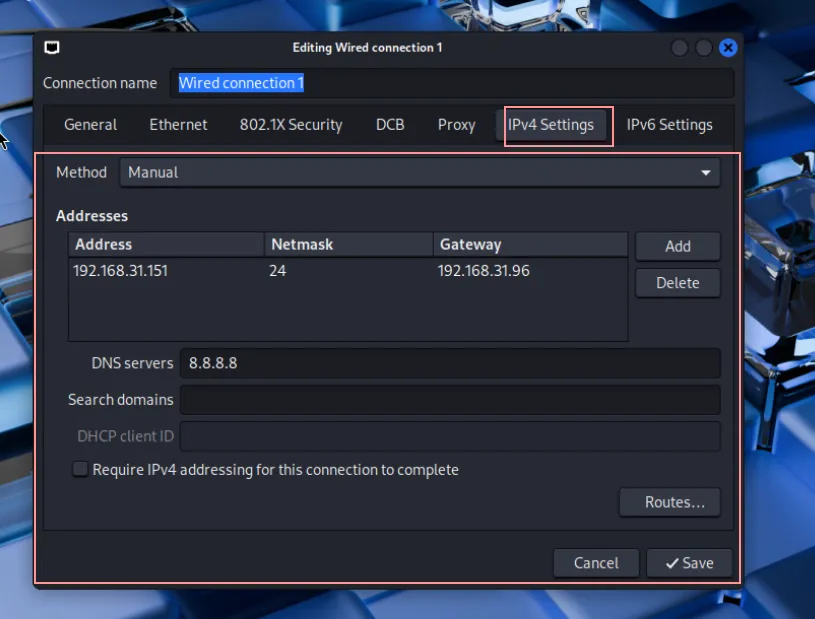Screen dimensions: 815x619
Task: Click the window menu icon in title bar
Action: click(x=52, y=47)
